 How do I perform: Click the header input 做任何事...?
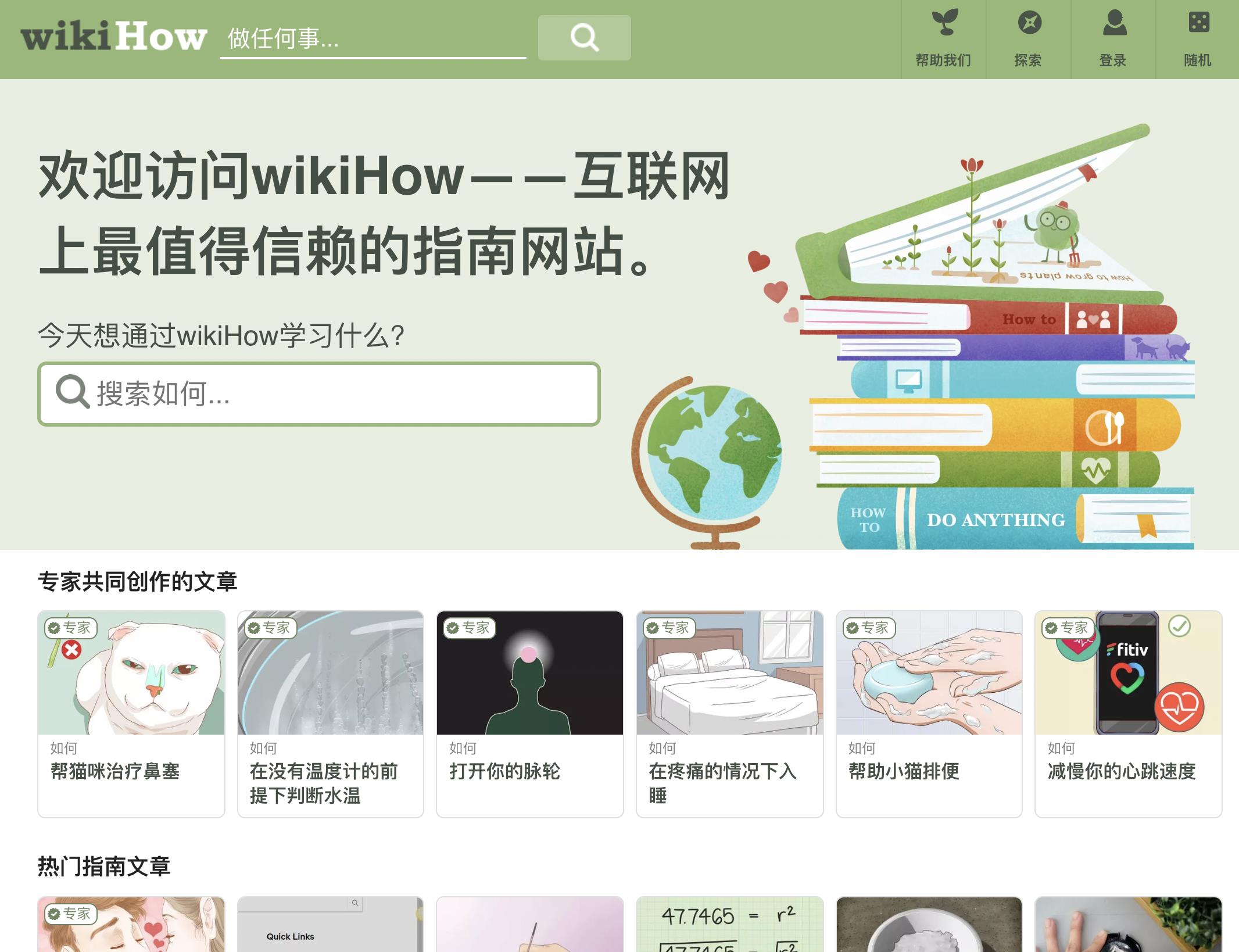click(373, 38)
